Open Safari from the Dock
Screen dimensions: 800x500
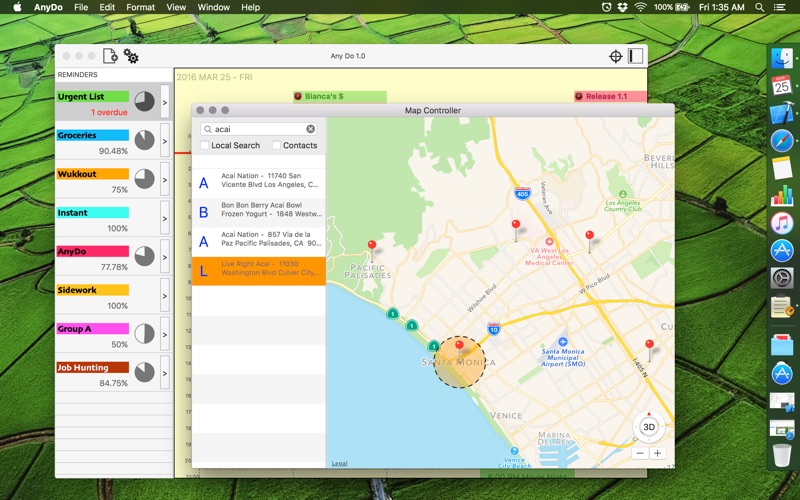[782, 141]
